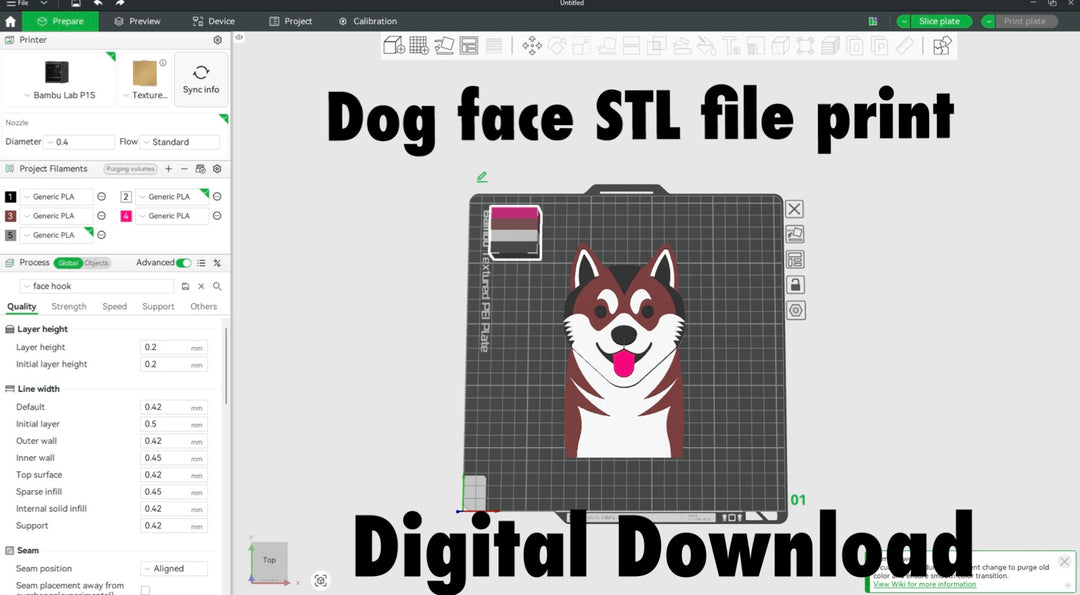Viewport: 1080px width, 595px height.
Task: Open the Assembly view puzzle icon
Action: pos(942,46)
